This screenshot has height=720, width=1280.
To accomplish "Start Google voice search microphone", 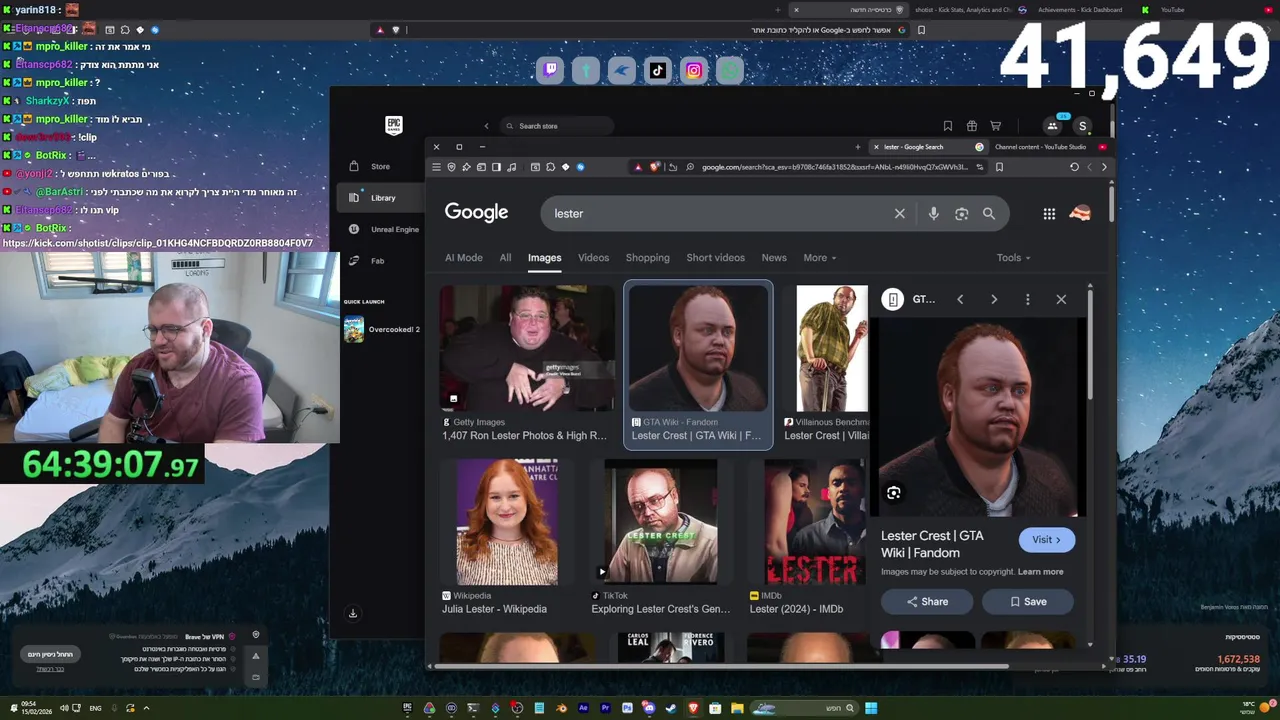I will (x=933, y=213).
